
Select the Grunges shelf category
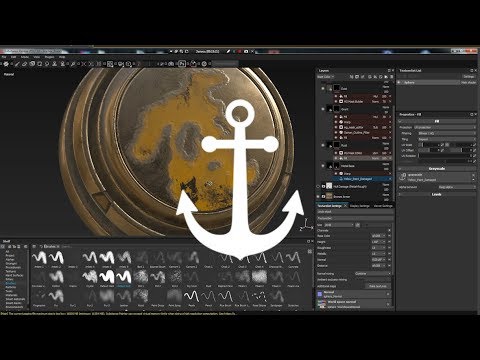11,263
